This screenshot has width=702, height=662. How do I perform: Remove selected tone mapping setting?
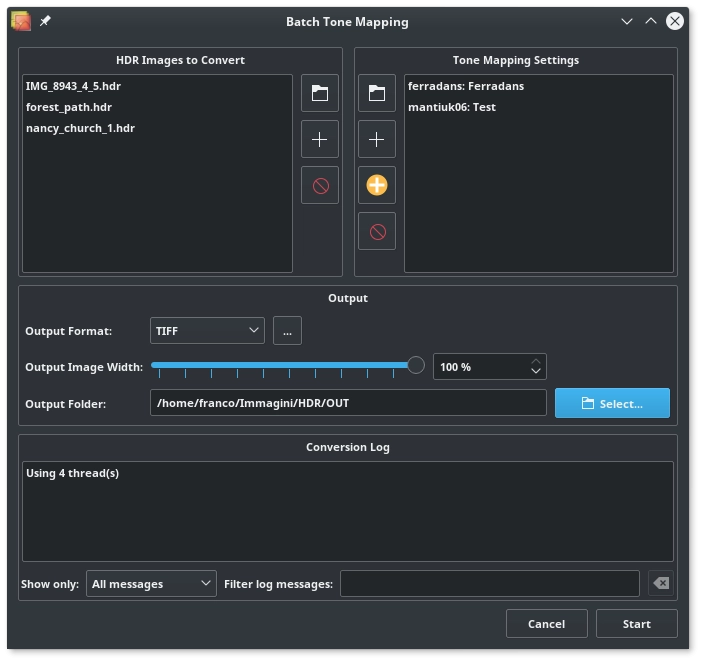pos(377,231)
